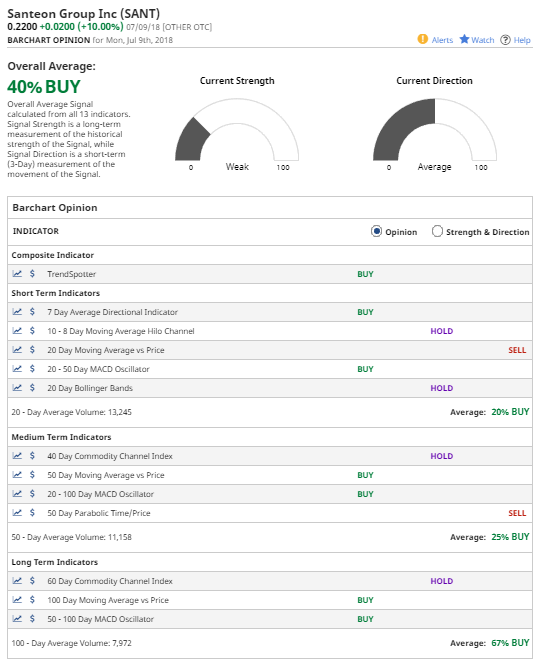Image resolution: width=538 pixels, height=666 pixels.
Task: Click the Help question mark icon
Action: click(505, 40)
